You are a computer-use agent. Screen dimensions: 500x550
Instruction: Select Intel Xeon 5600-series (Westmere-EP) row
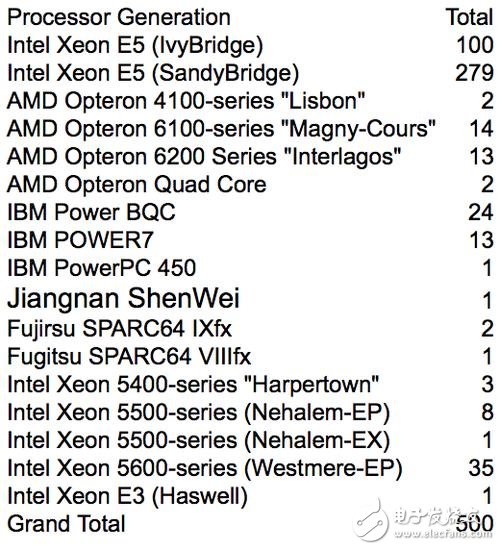(x=250, y=468)
